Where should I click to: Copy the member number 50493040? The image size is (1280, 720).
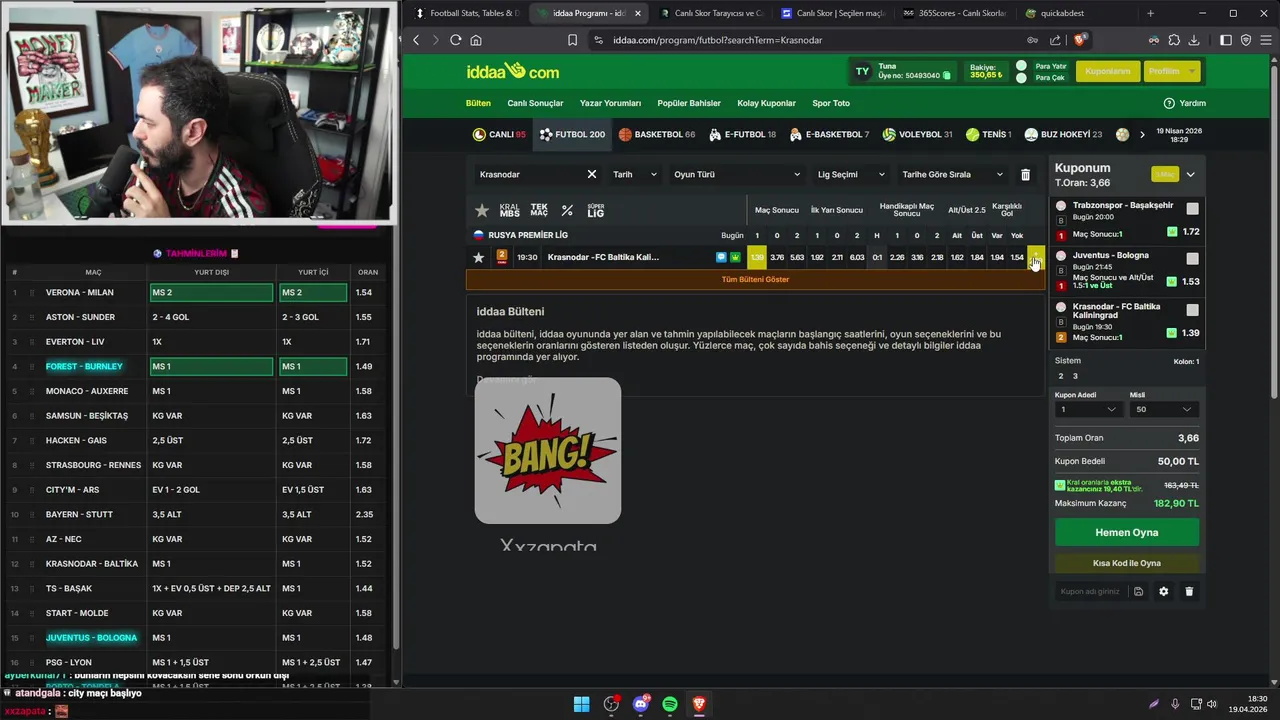tap(947, 76)
